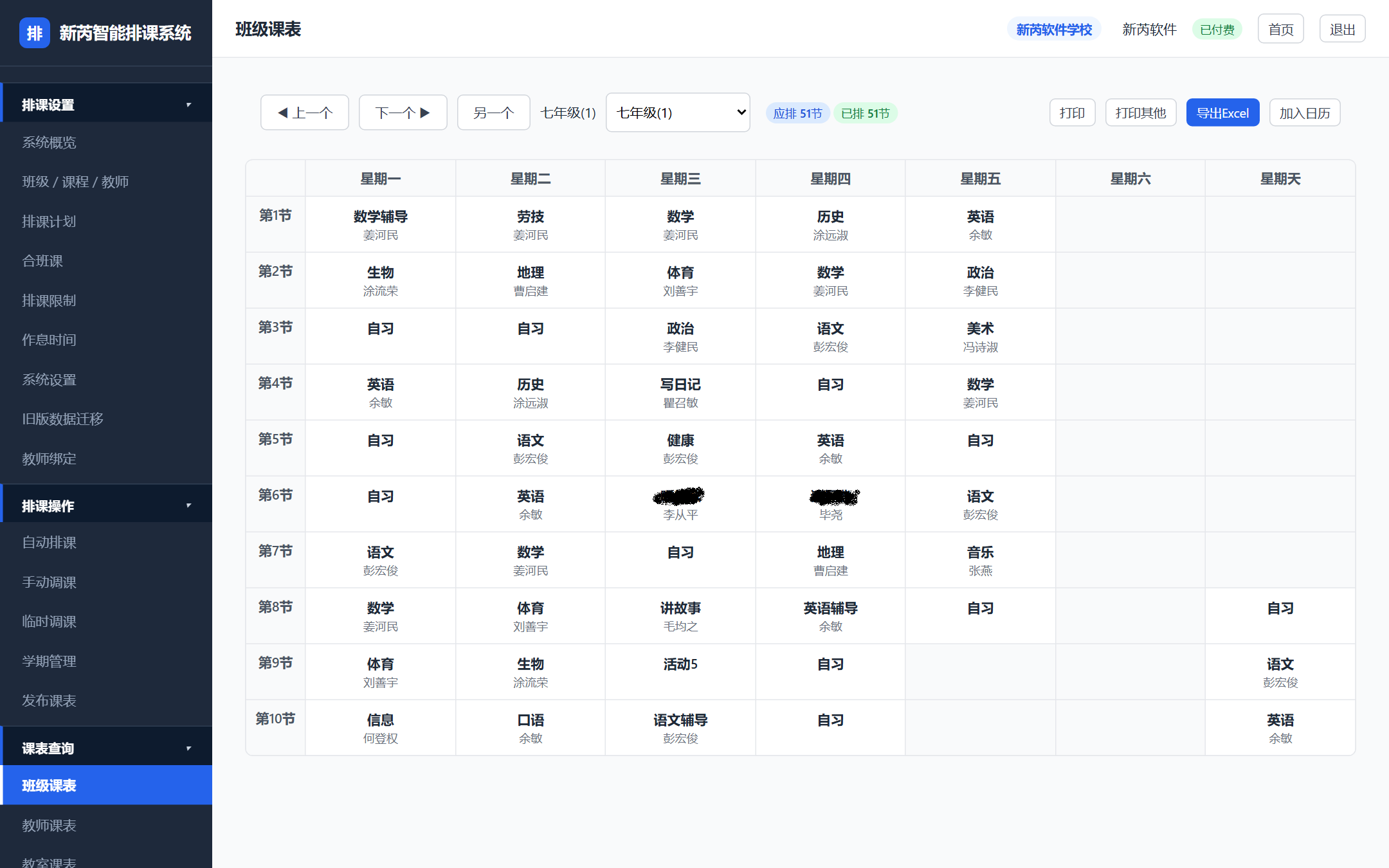The height and width of the screenshot is (868, 1389).
Task: Open 学期管理 page
Action: click(x=106, y=662)
